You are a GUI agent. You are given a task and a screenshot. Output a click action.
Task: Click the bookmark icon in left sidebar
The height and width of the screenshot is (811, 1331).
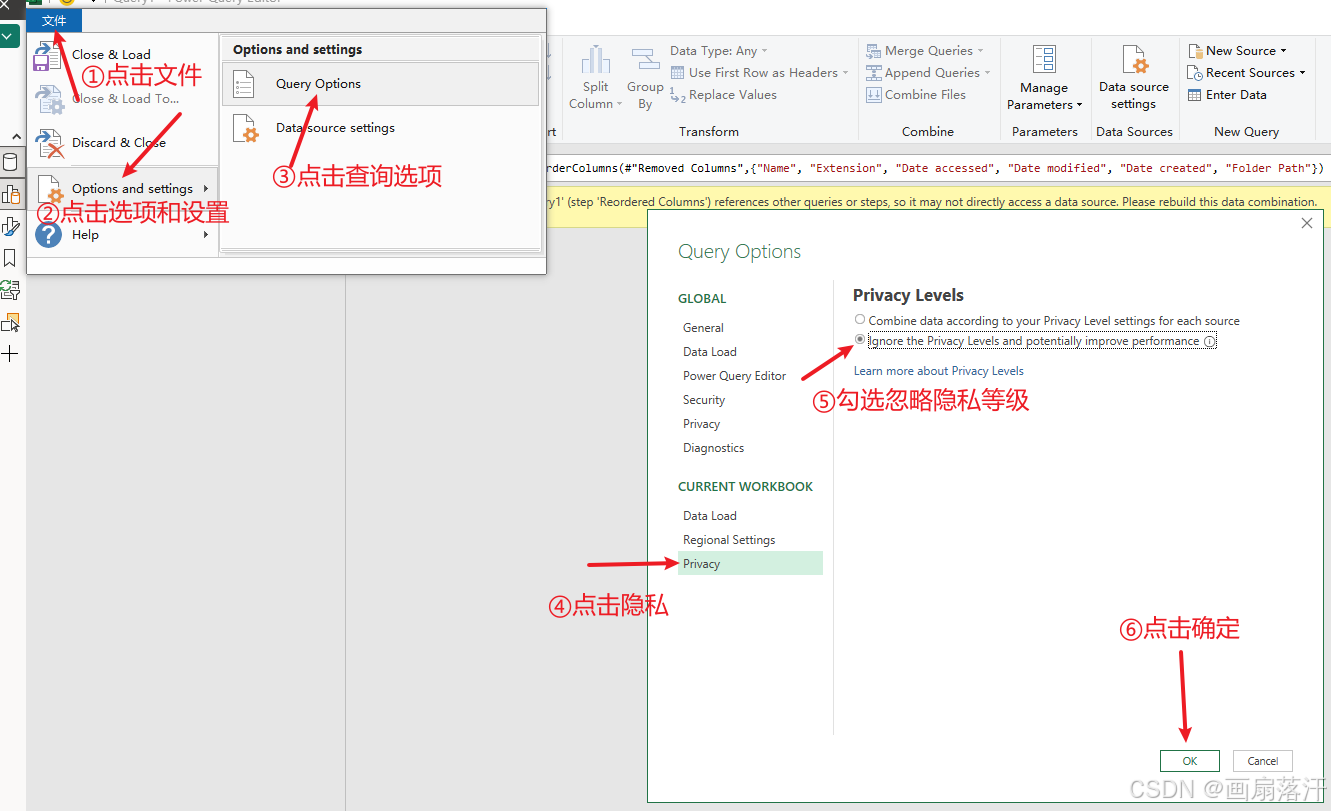10,258
